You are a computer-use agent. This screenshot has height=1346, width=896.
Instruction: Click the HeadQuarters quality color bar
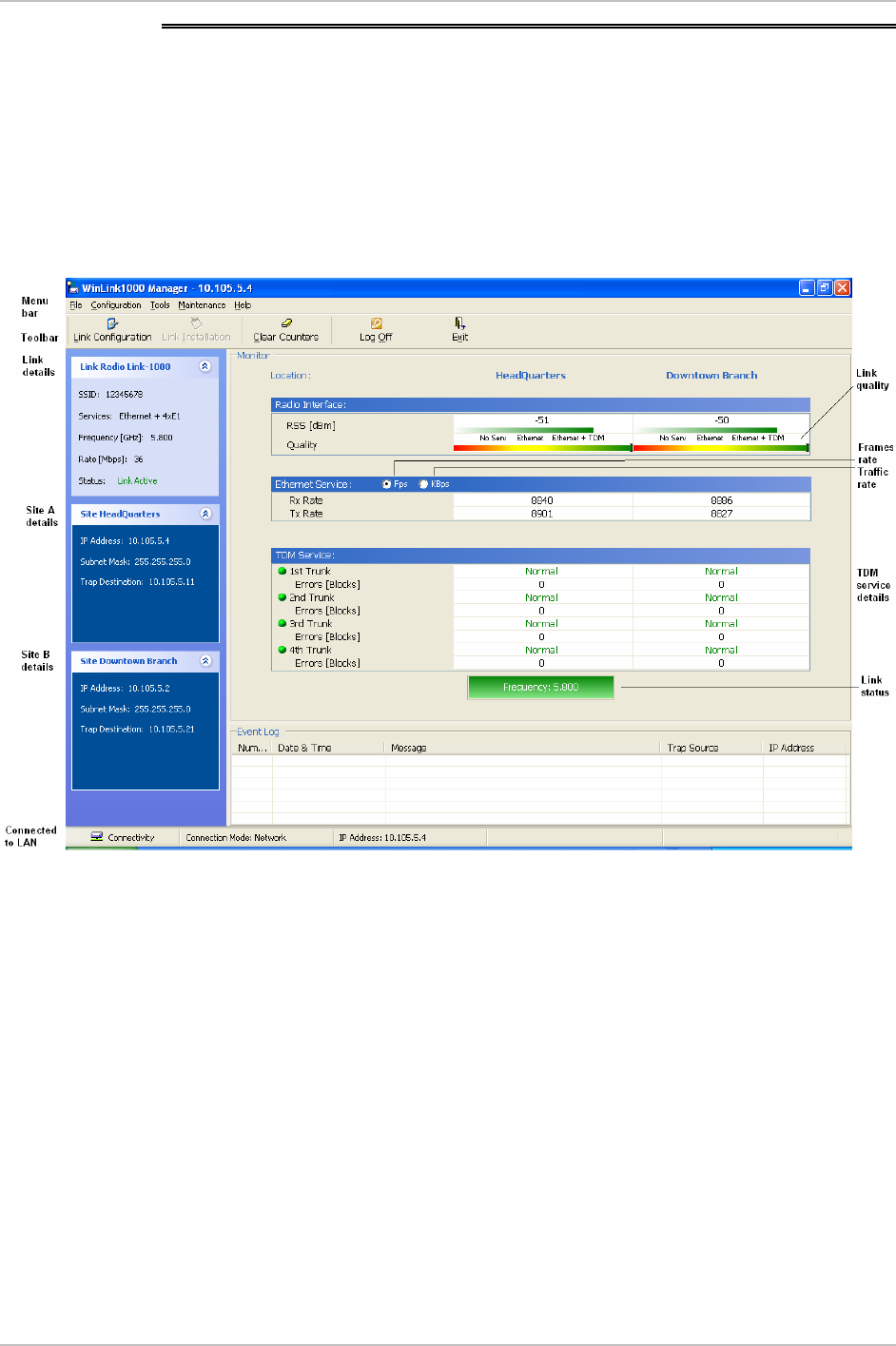click(542, 447)
